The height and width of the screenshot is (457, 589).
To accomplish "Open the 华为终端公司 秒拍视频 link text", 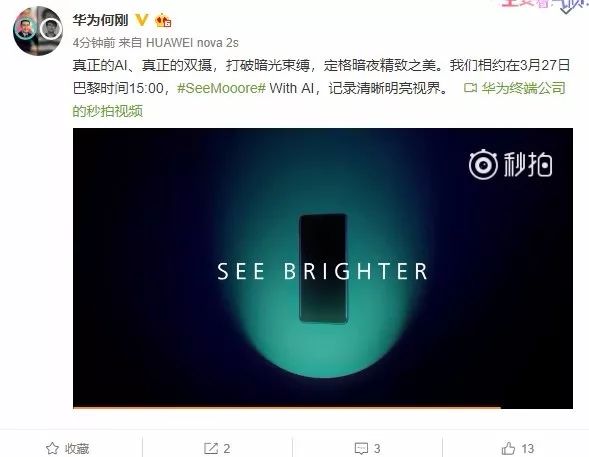I will [524, 88].
